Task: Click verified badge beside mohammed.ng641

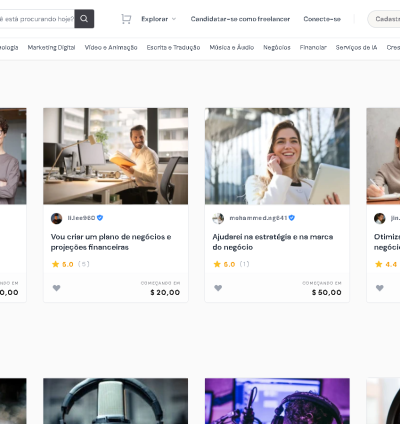Action: [292, 218]
